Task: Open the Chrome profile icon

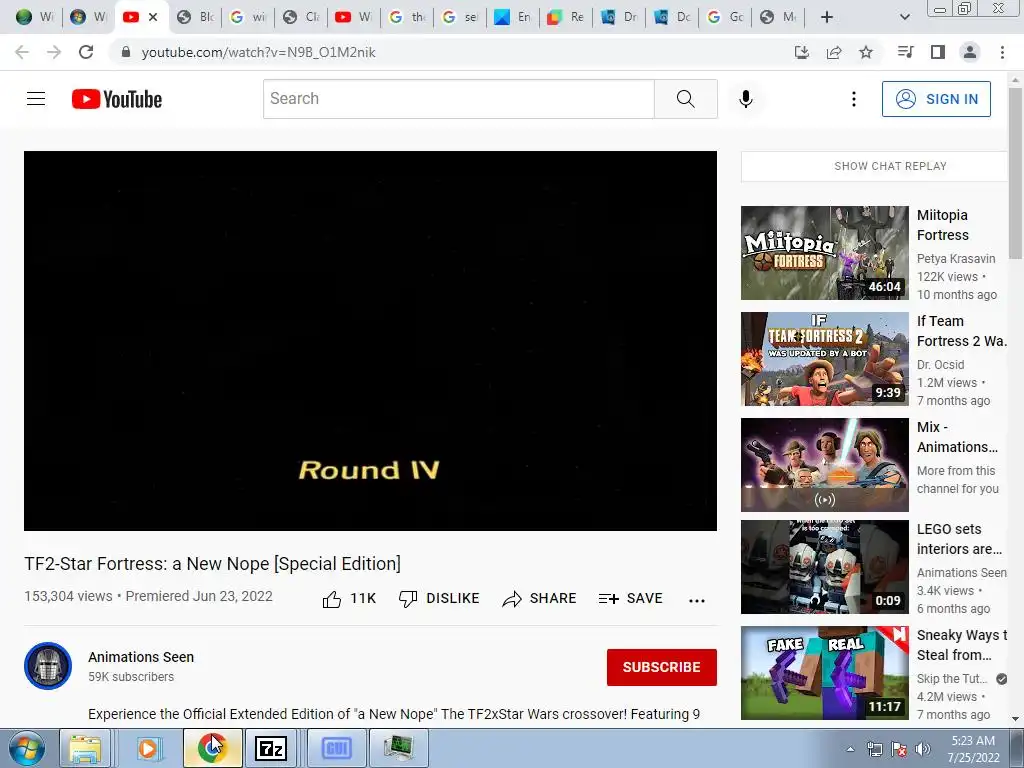Action: (970, 52)
